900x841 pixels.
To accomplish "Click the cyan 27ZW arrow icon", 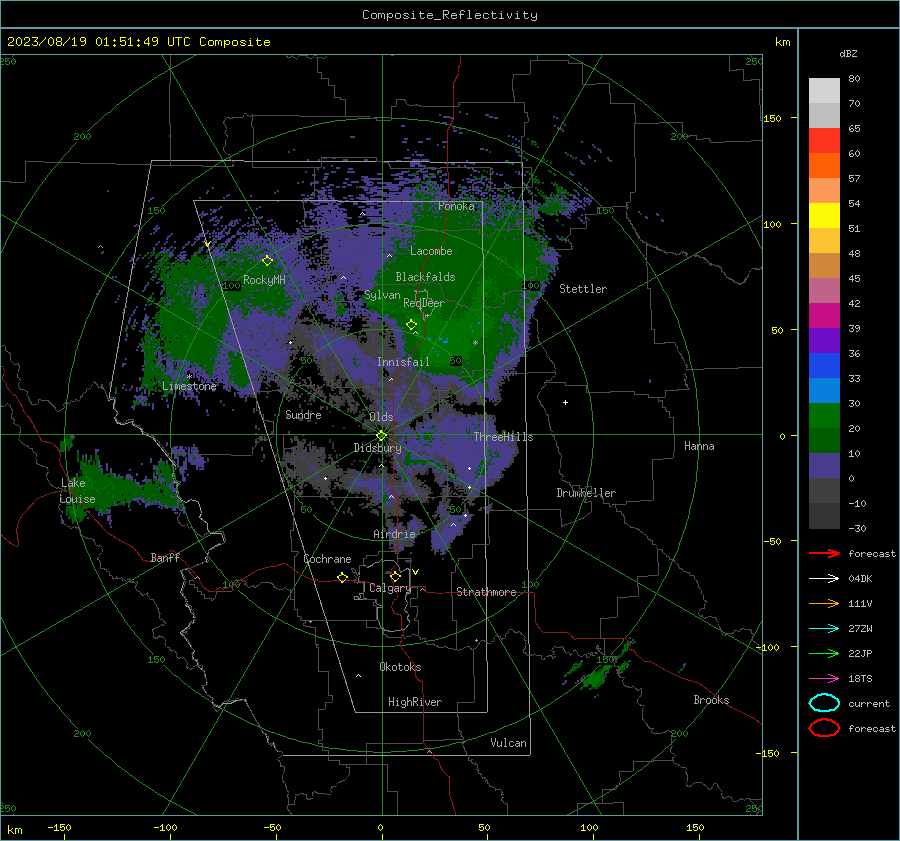I will [x=824, y=629].
